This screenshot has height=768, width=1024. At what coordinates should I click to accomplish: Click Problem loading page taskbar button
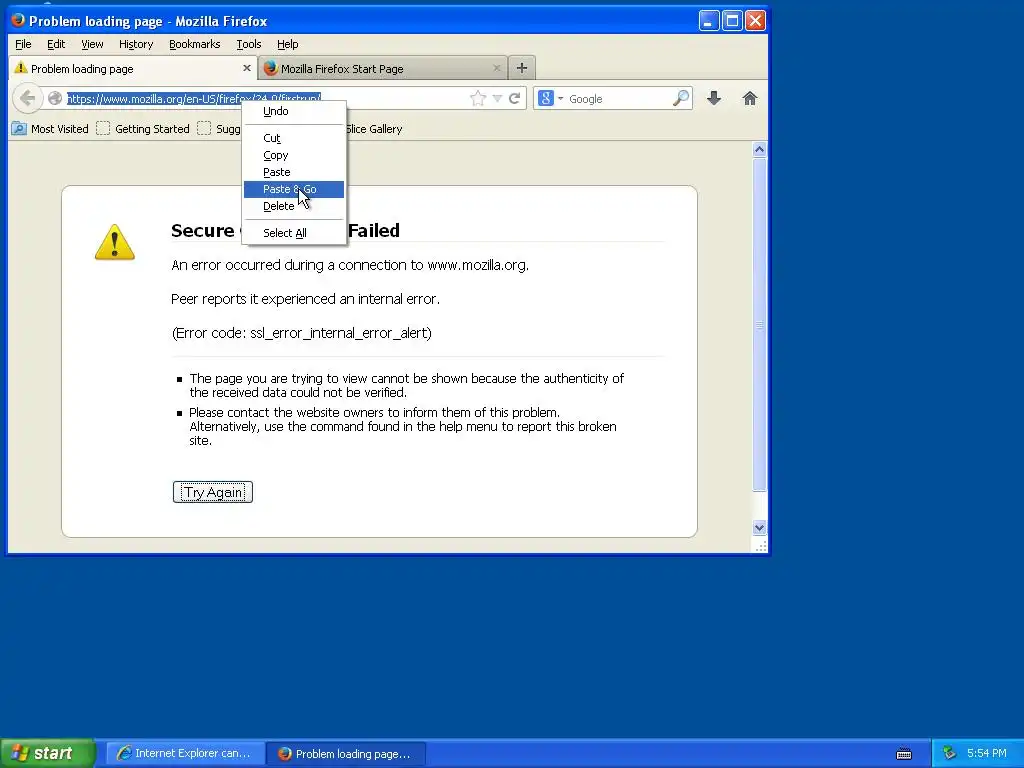[346, 753]
